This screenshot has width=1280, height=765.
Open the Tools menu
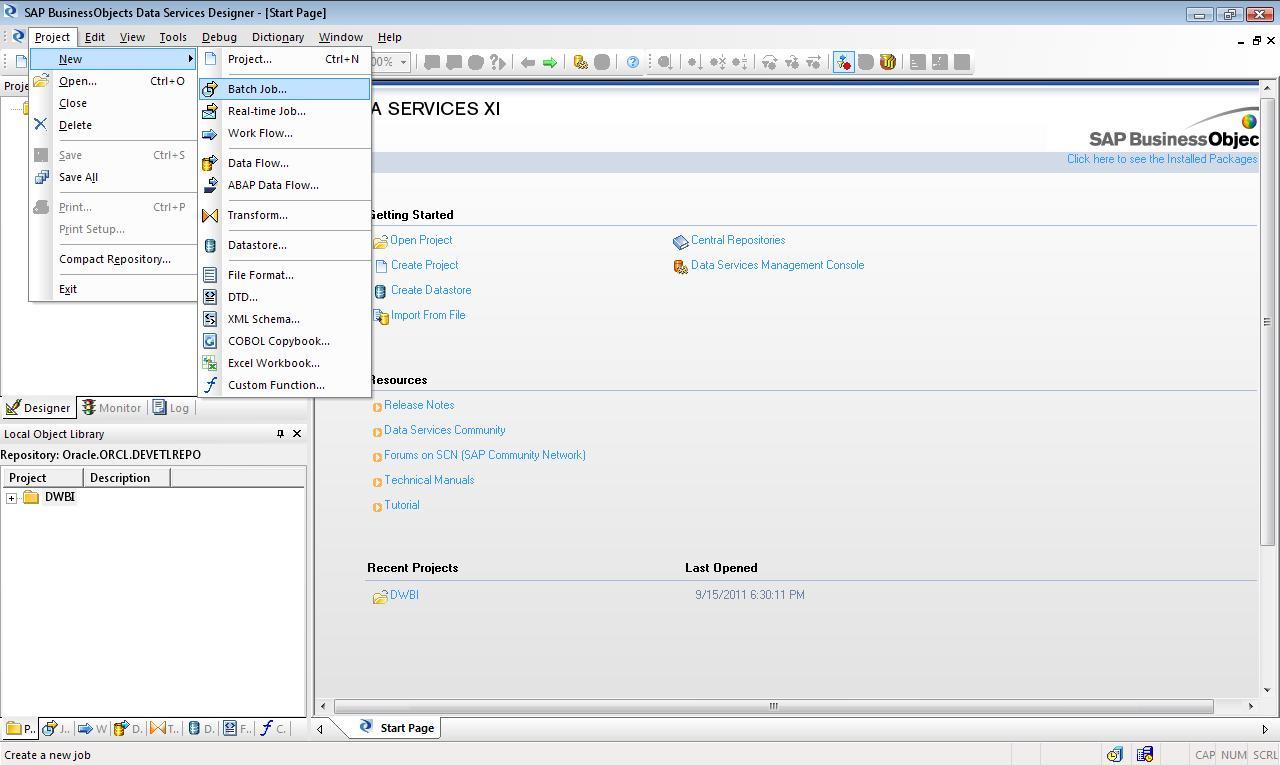click(173, 37)
